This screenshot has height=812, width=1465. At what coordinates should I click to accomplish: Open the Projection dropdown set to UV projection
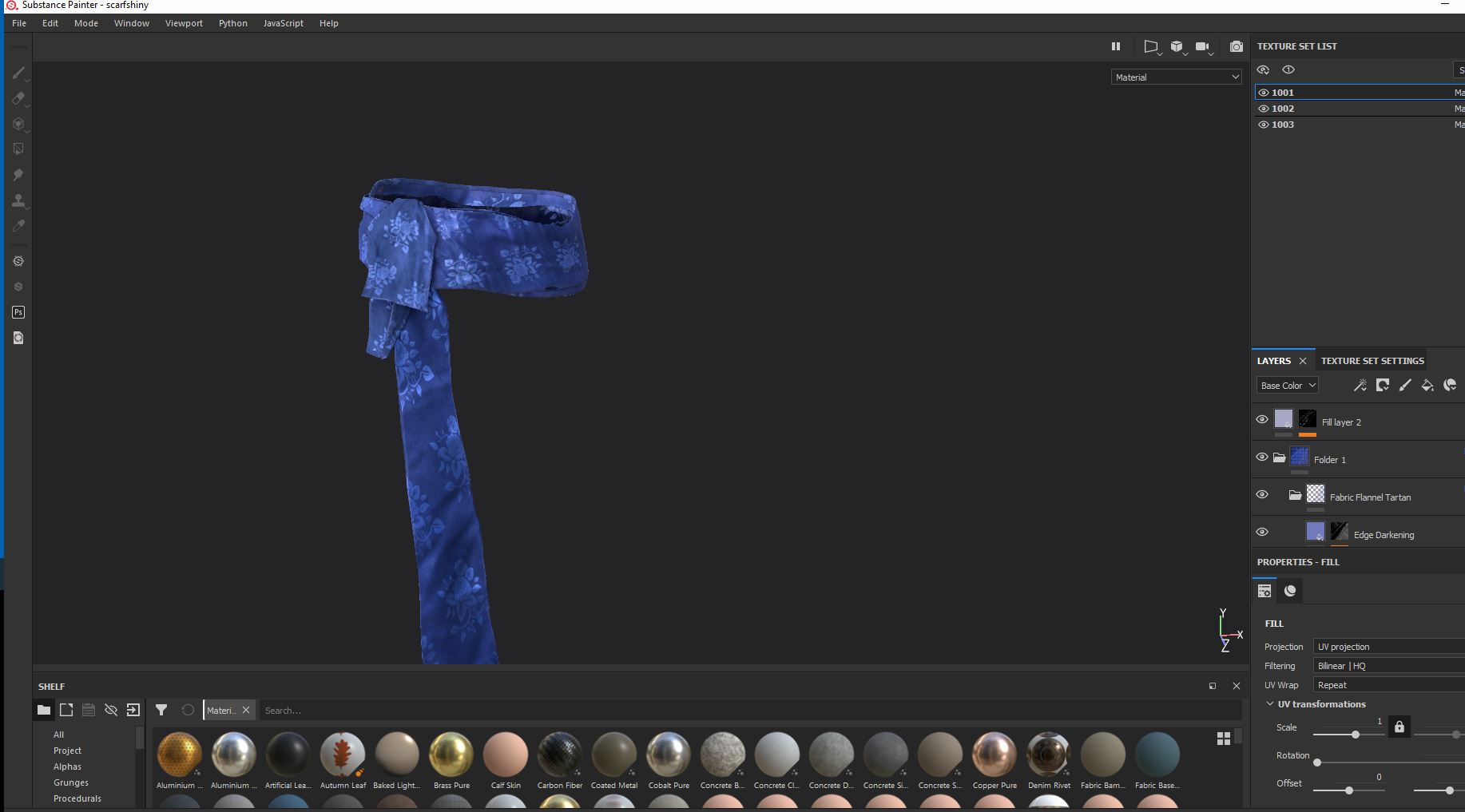(1389, 647)
